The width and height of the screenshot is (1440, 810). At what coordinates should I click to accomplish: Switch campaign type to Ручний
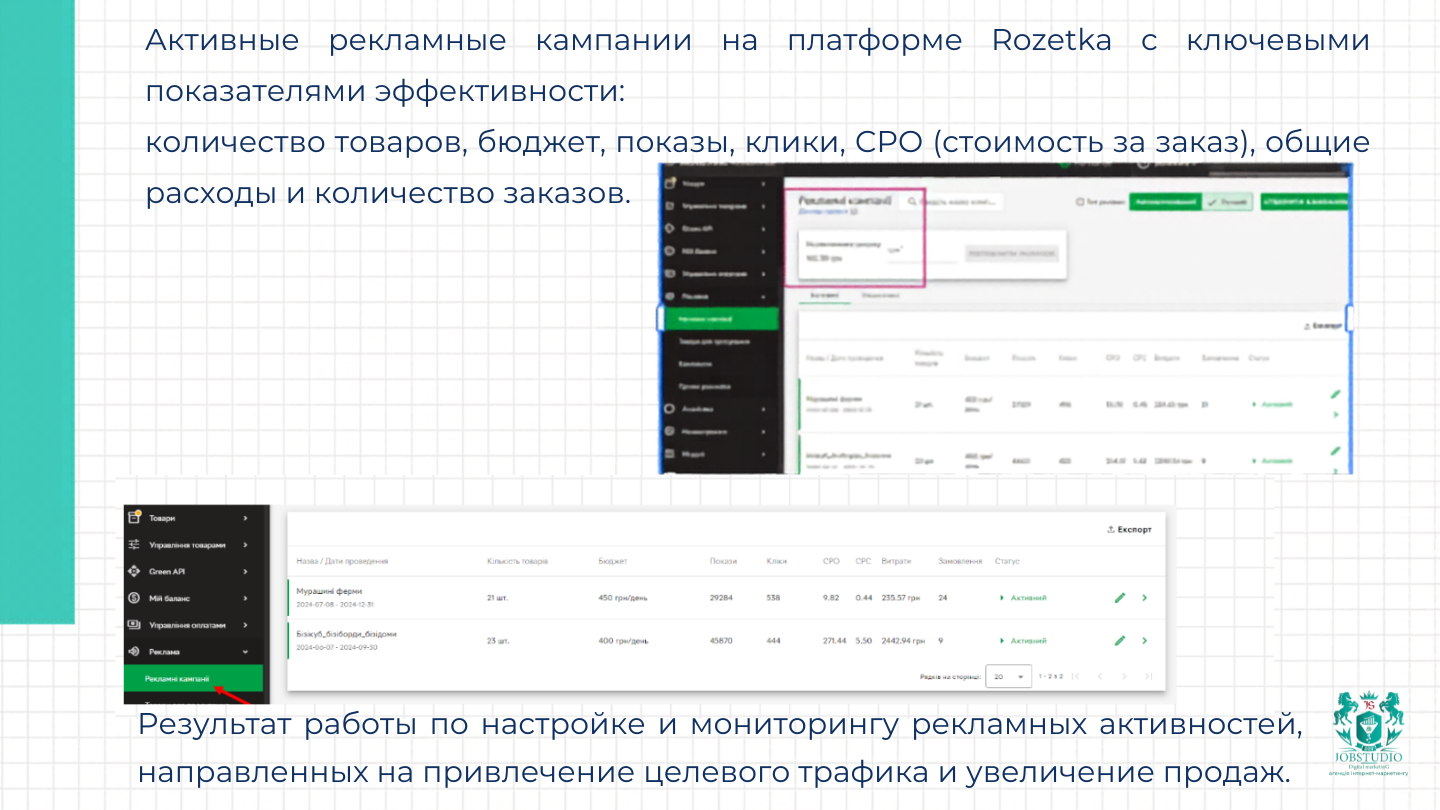1227,201
